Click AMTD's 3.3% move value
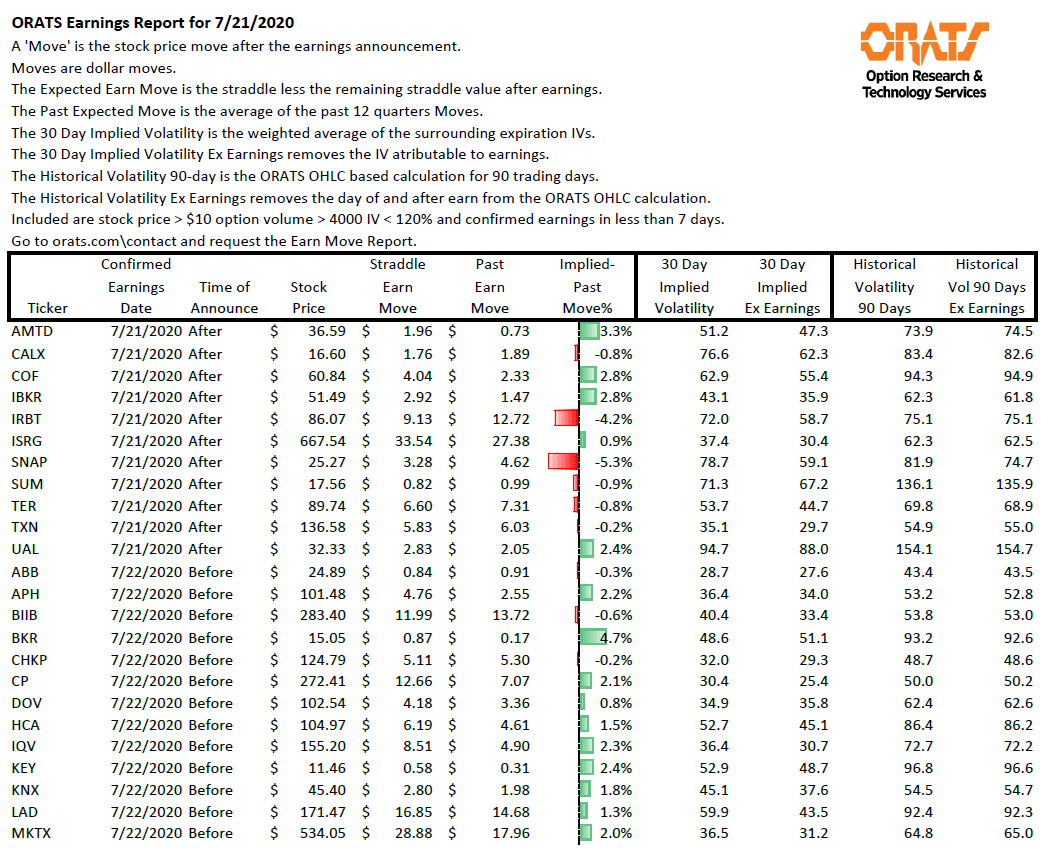This screenshot has height=848, width=1041. click(617, 331)
